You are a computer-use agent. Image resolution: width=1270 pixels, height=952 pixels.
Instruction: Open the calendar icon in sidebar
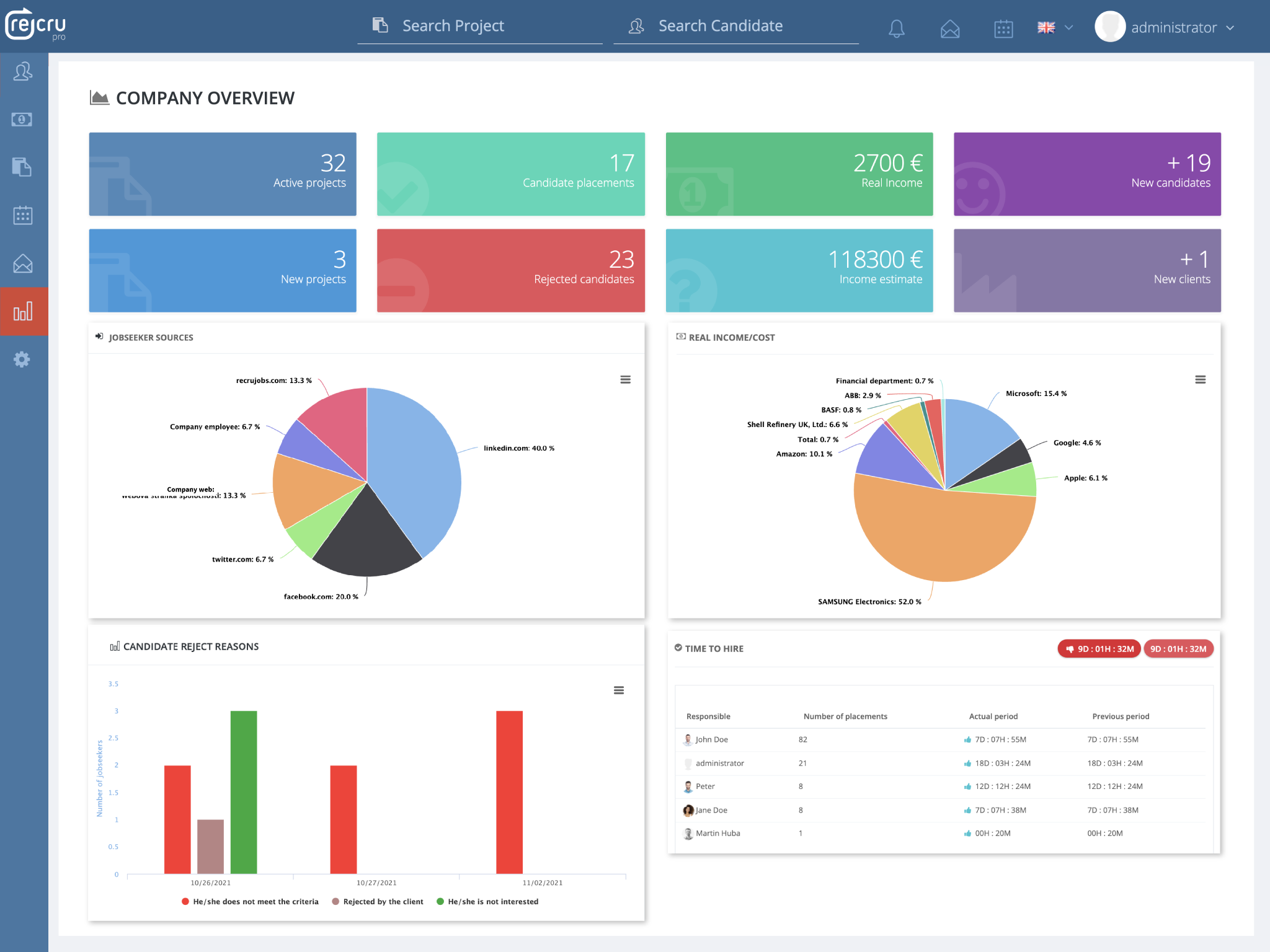point(23,215)
